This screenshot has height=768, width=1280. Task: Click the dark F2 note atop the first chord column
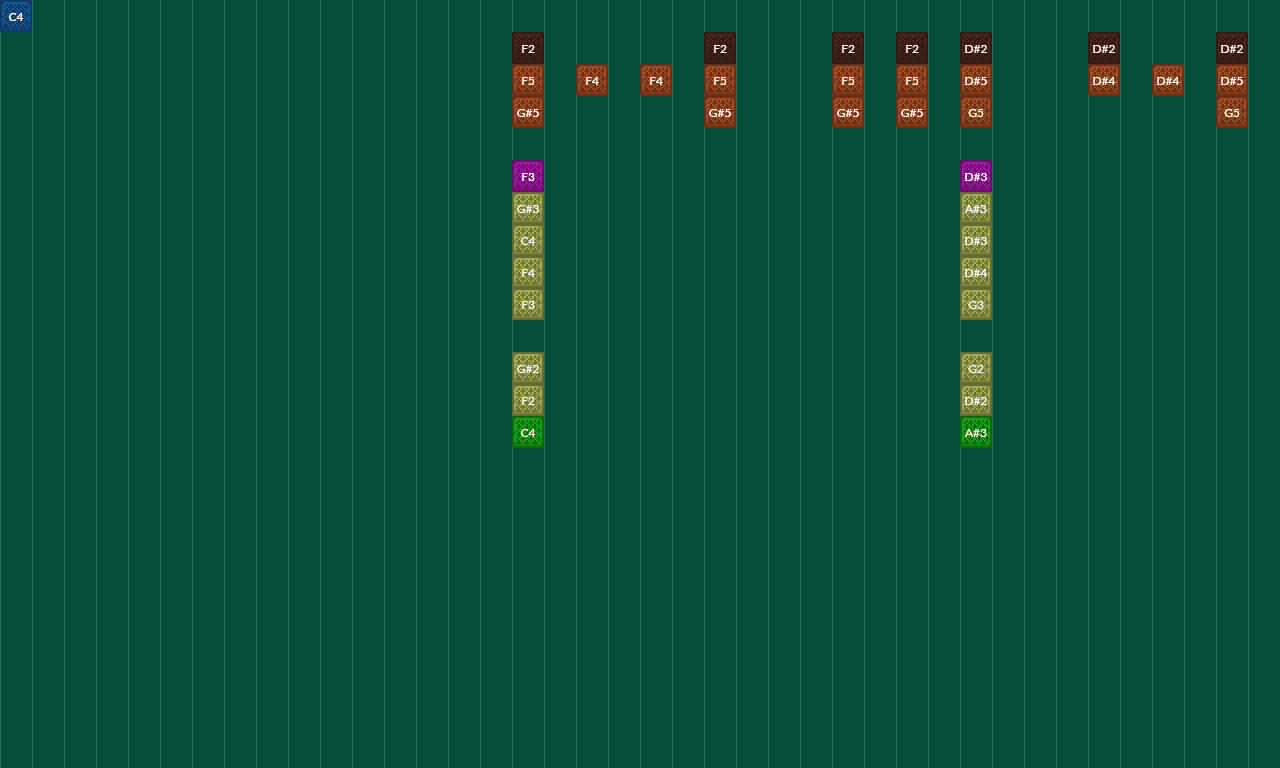tap(528, 49)
